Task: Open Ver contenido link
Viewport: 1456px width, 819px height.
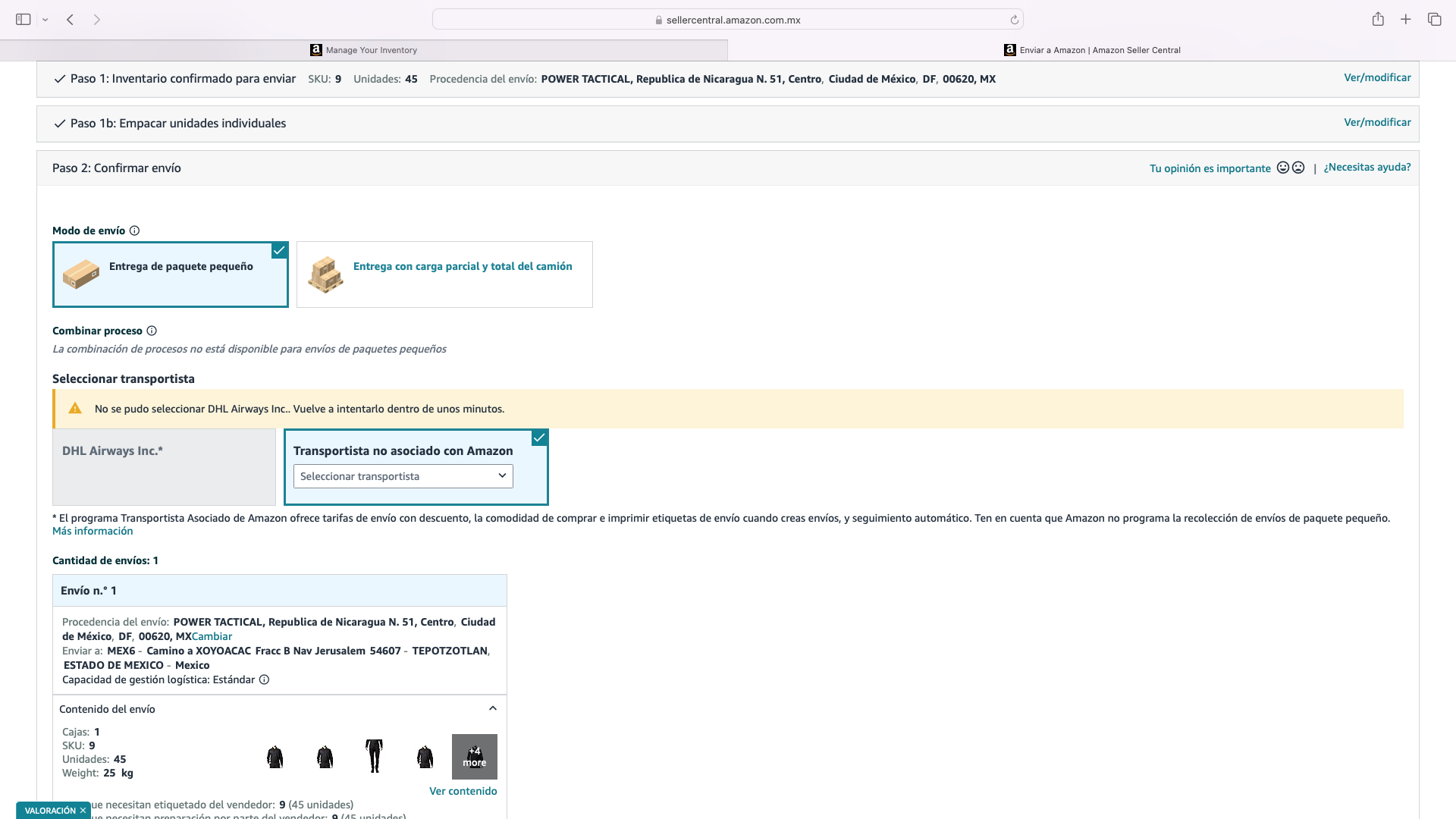Action: (x=463, y=791)
